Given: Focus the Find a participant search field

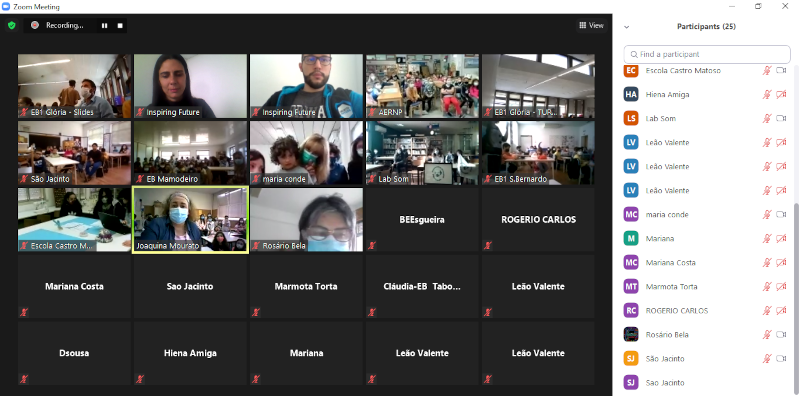Looking at the screenshot, I should [707, 54].
